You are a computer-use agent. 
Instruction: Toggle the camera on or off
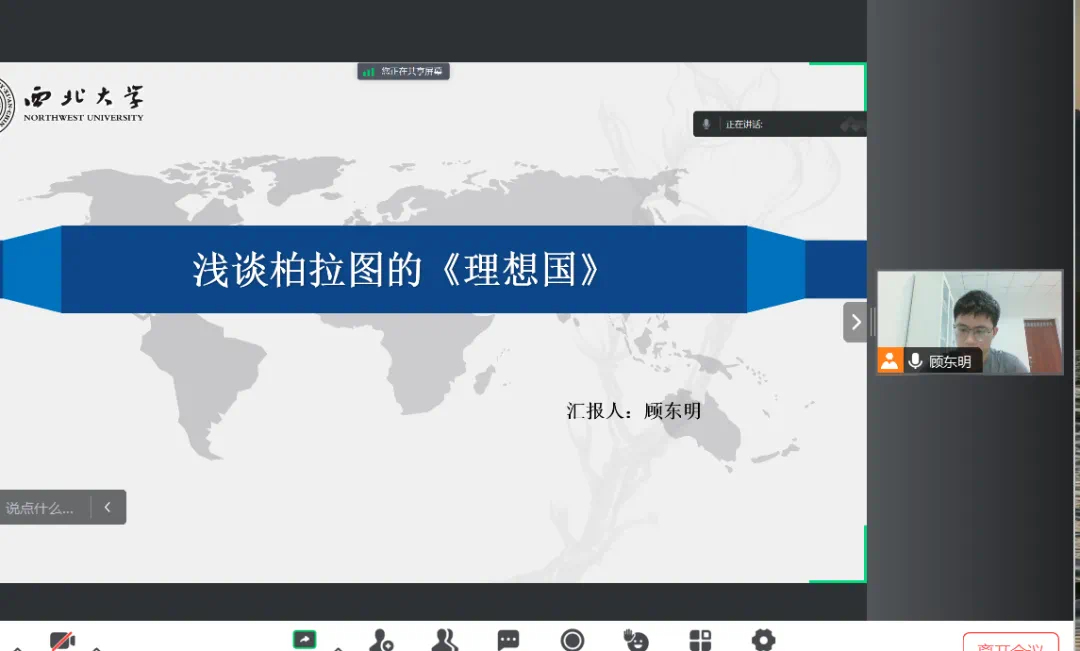63,640
